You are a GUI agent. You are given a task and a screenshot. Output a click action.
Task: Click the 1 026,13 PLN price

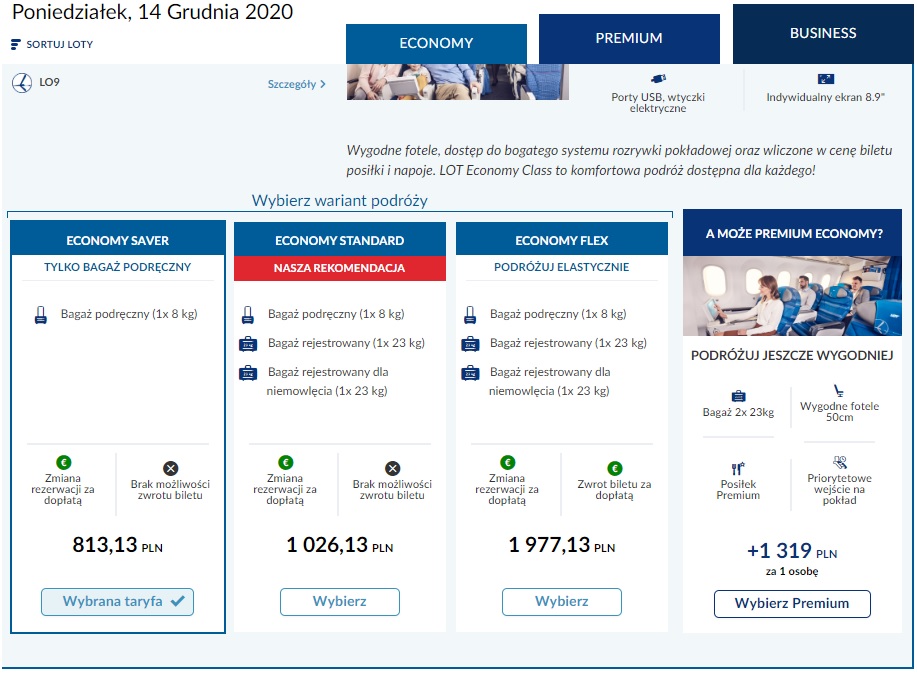(340, 545)
